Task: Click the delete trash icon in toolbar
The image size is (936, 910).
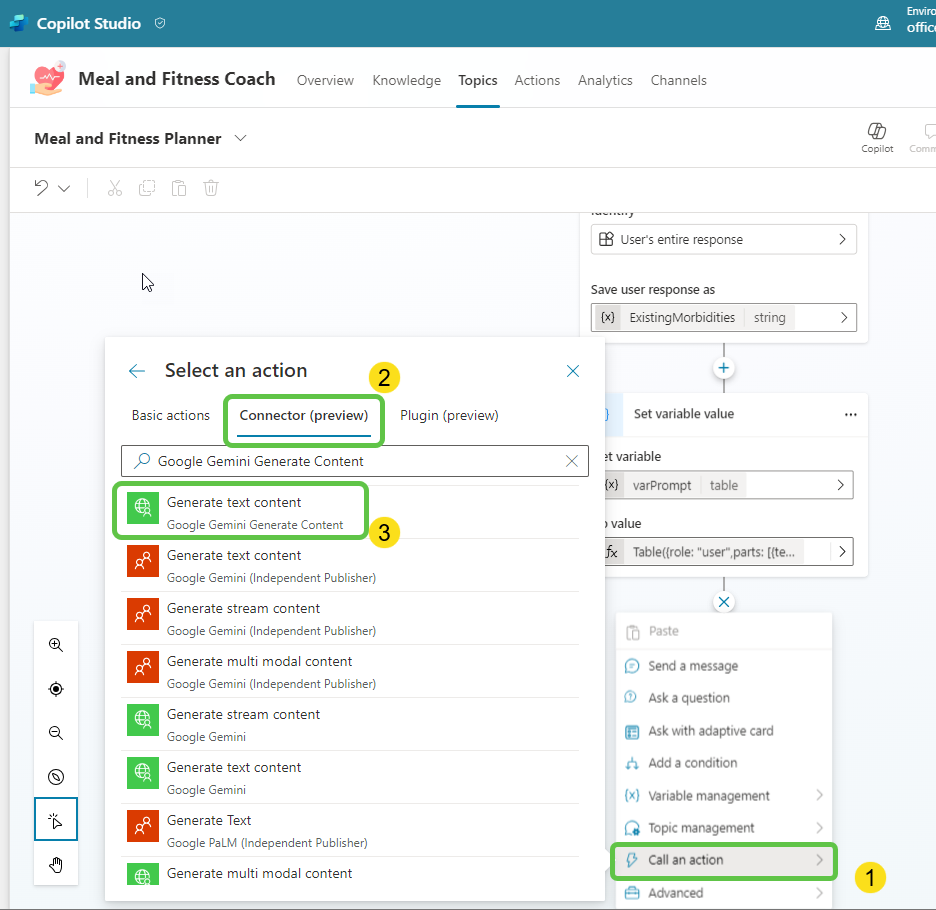Action: click(211, 188)
